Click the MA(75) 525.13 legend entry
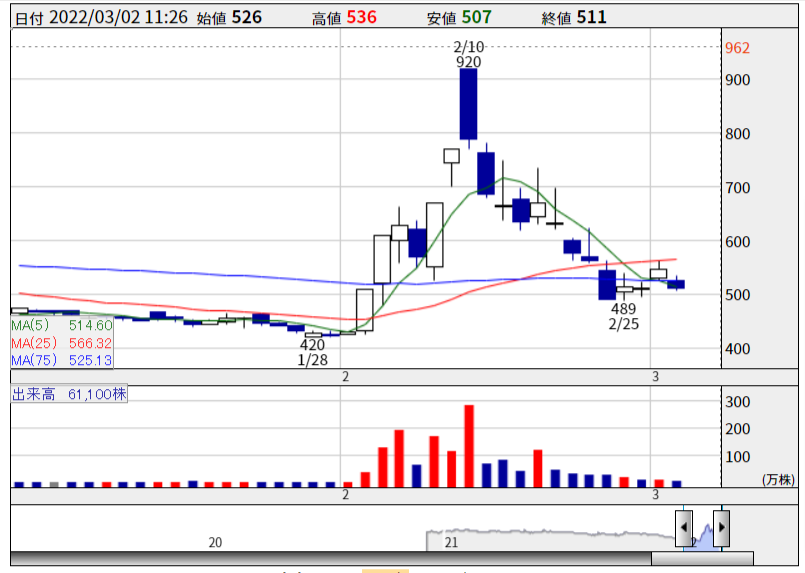 click(62, 360)
